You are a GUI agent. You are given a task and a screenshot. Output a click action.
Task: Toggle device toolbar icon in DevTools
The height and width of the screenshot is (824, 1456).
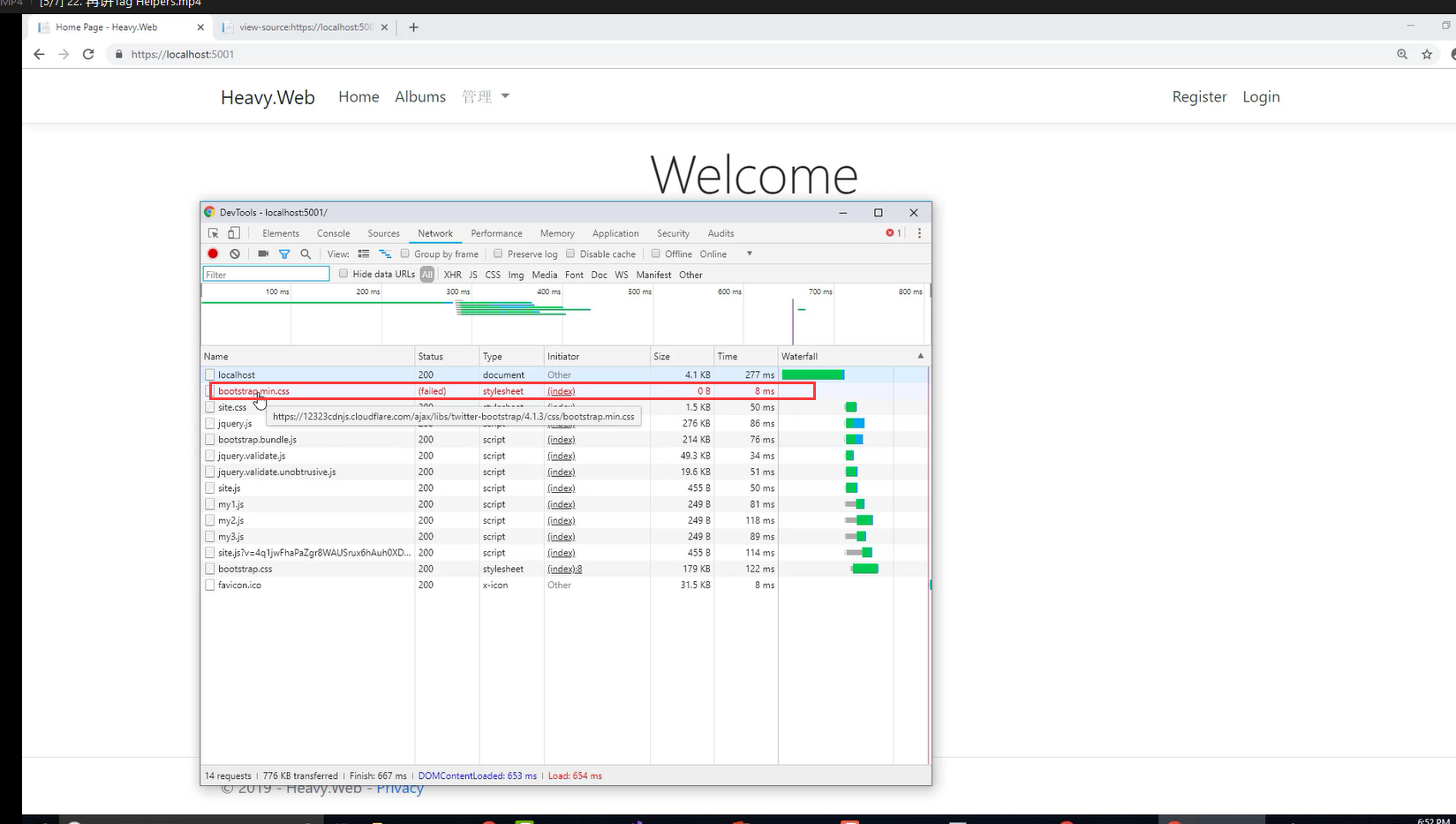[x=234, y=233]
